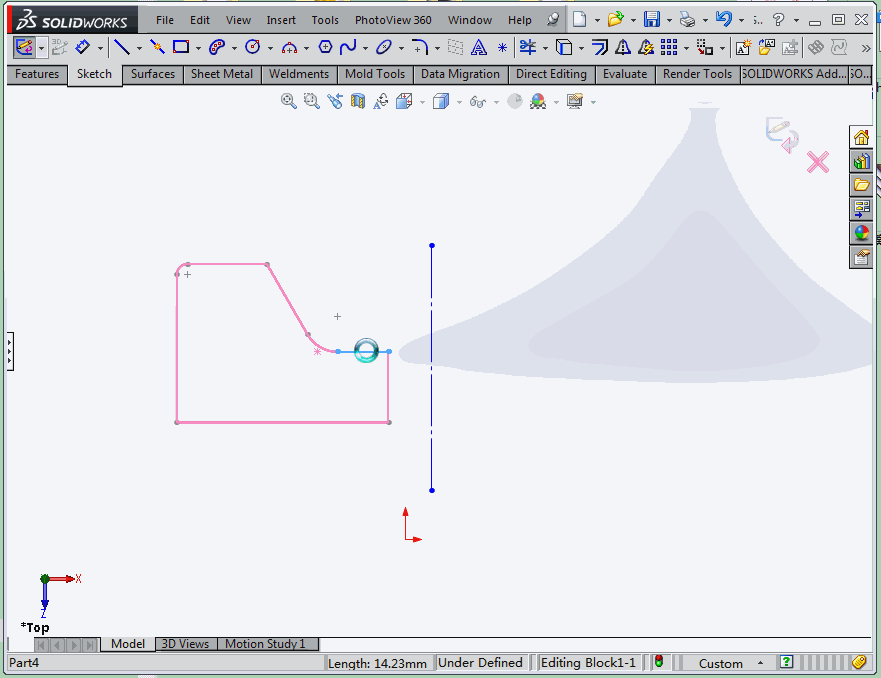Open SOLIDWORKS Resources home tab

[861, 137]
